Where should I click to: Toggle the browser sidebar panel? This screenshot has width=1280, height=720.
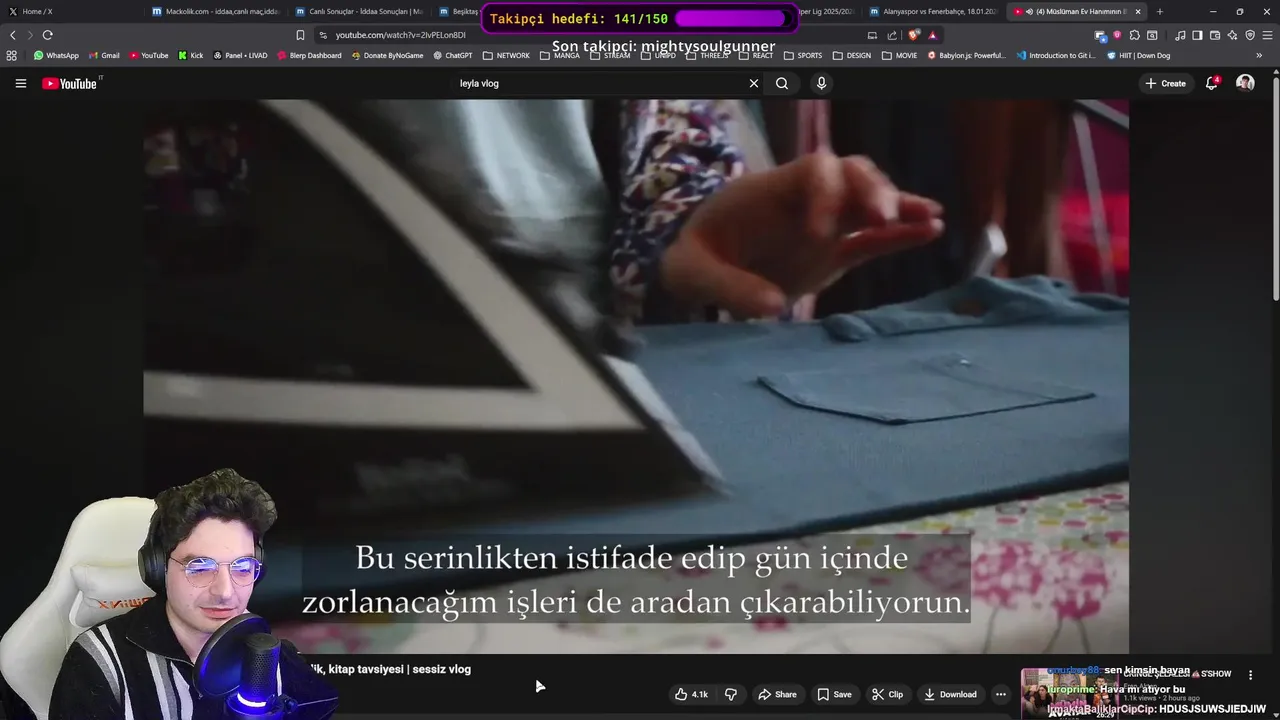(x=1197, y=35)
